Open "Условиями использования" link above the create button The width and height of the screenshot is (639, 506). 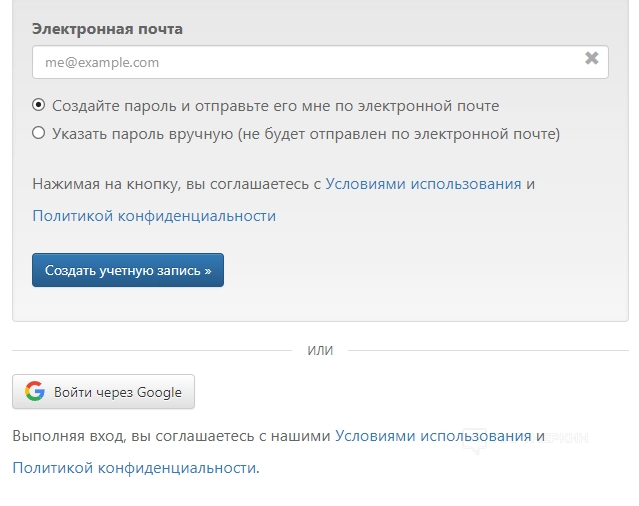point(423,184)
